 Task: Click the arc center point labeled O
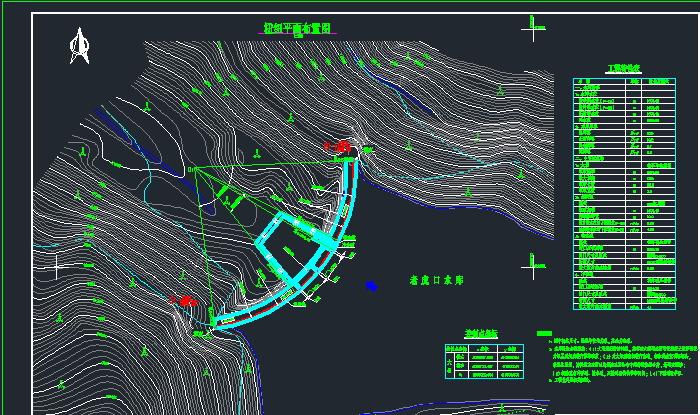coord(192,169)
